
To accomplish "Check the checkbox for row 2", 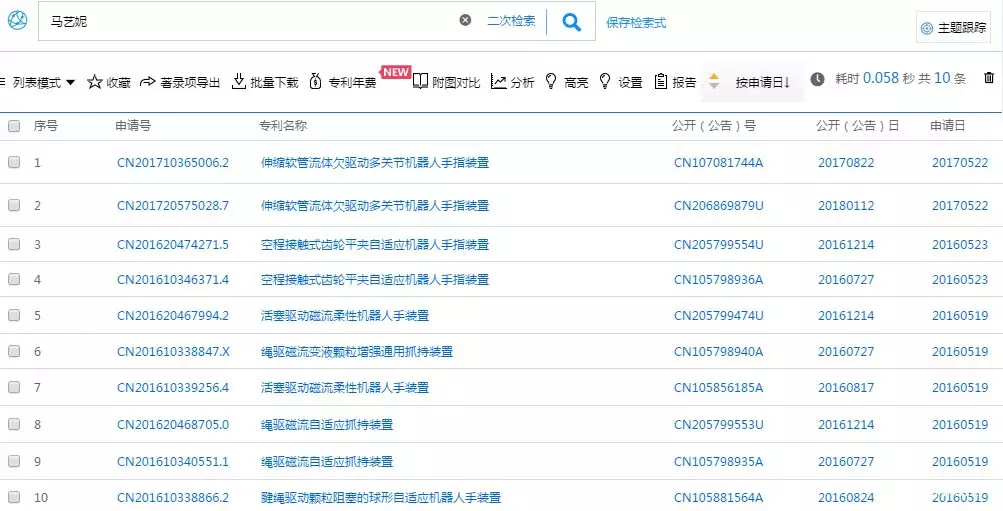I will [14, 205].
